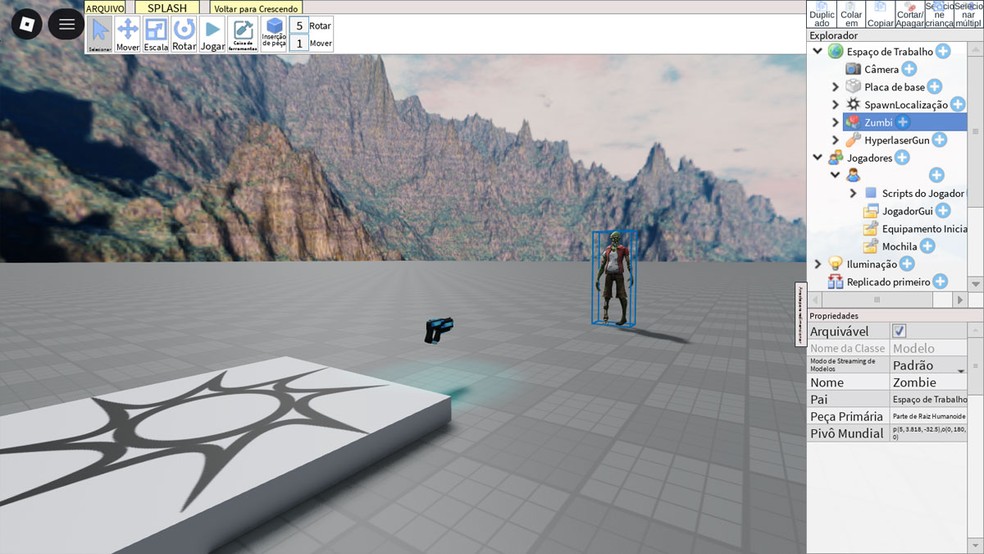Viewport: 984px width, 554px height.
Task: Select Equipamento Inicial in Explorador
Action: 924,228
